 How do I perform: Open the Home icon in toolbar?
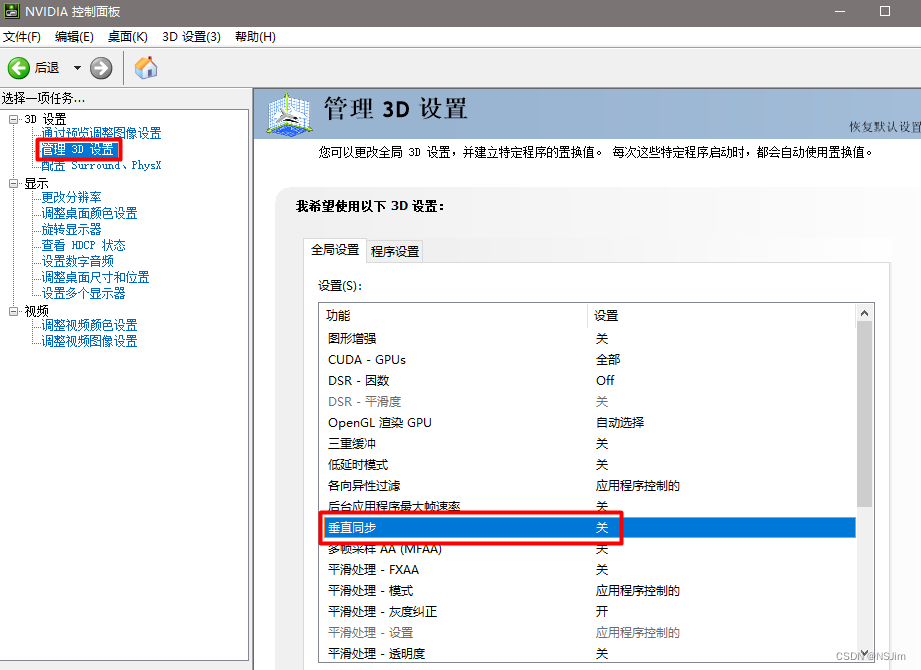point(146,68)
